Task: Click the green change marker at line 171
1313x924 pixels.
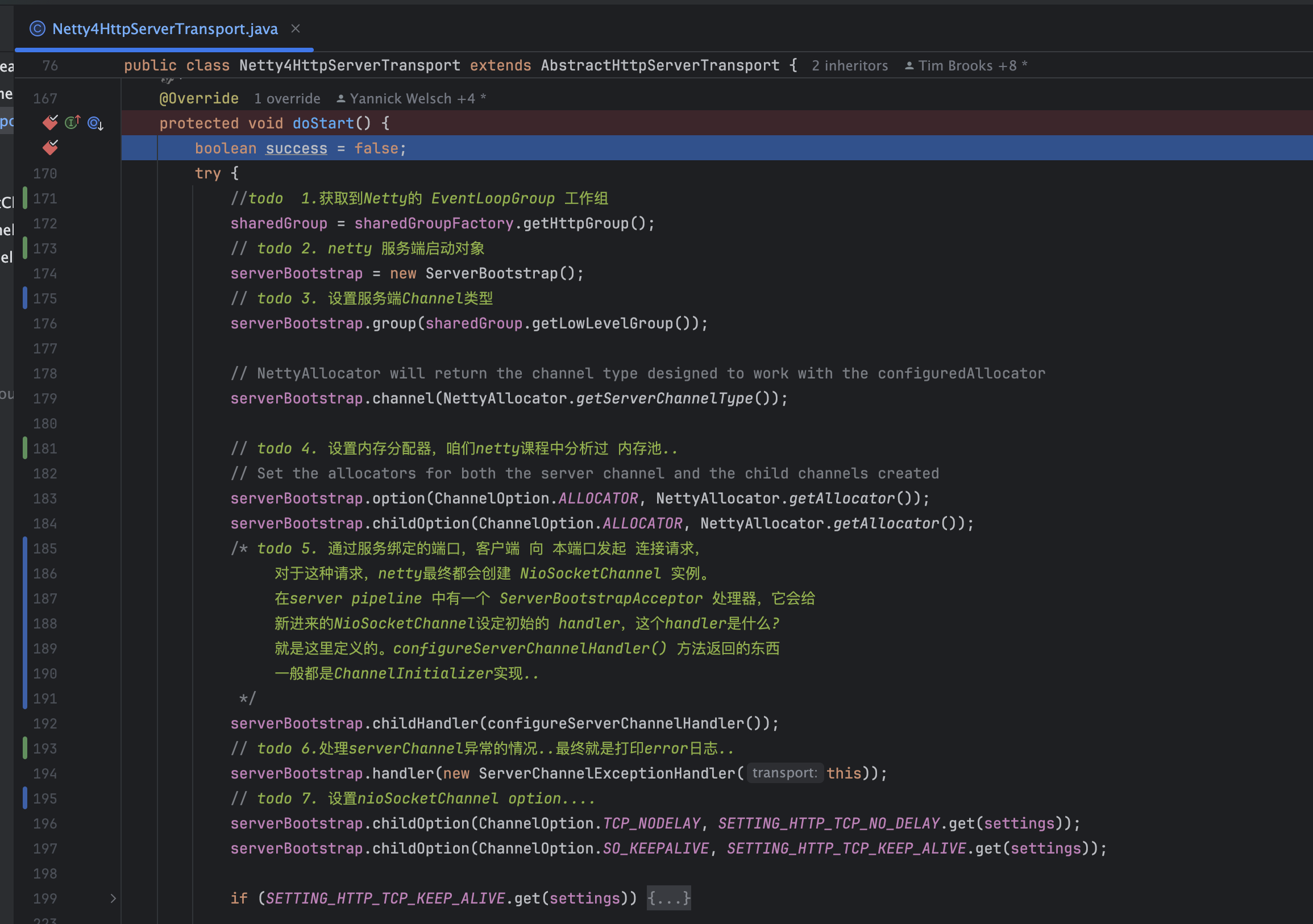Action: coord(25,198)
